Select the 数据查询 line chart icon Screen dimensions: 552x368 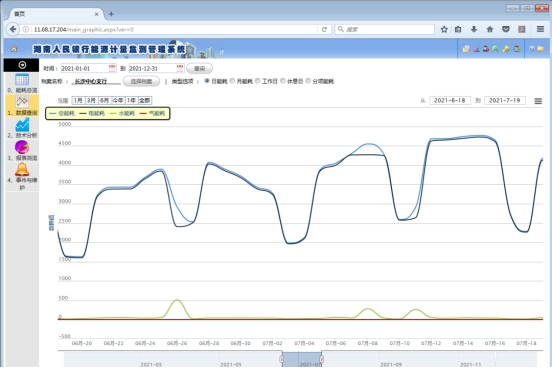tap(22, 102)
